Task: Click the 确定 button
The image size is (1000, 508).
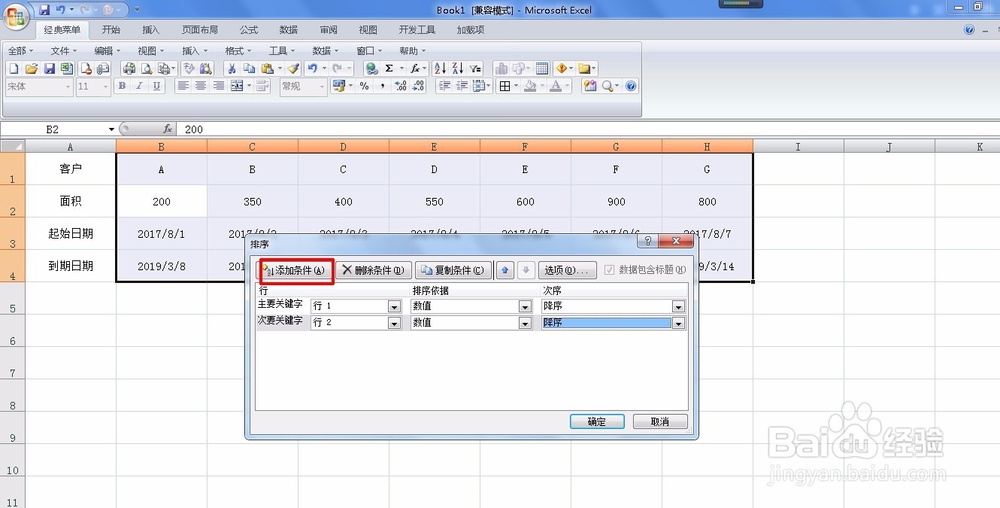Action: [x=597, y=422]
